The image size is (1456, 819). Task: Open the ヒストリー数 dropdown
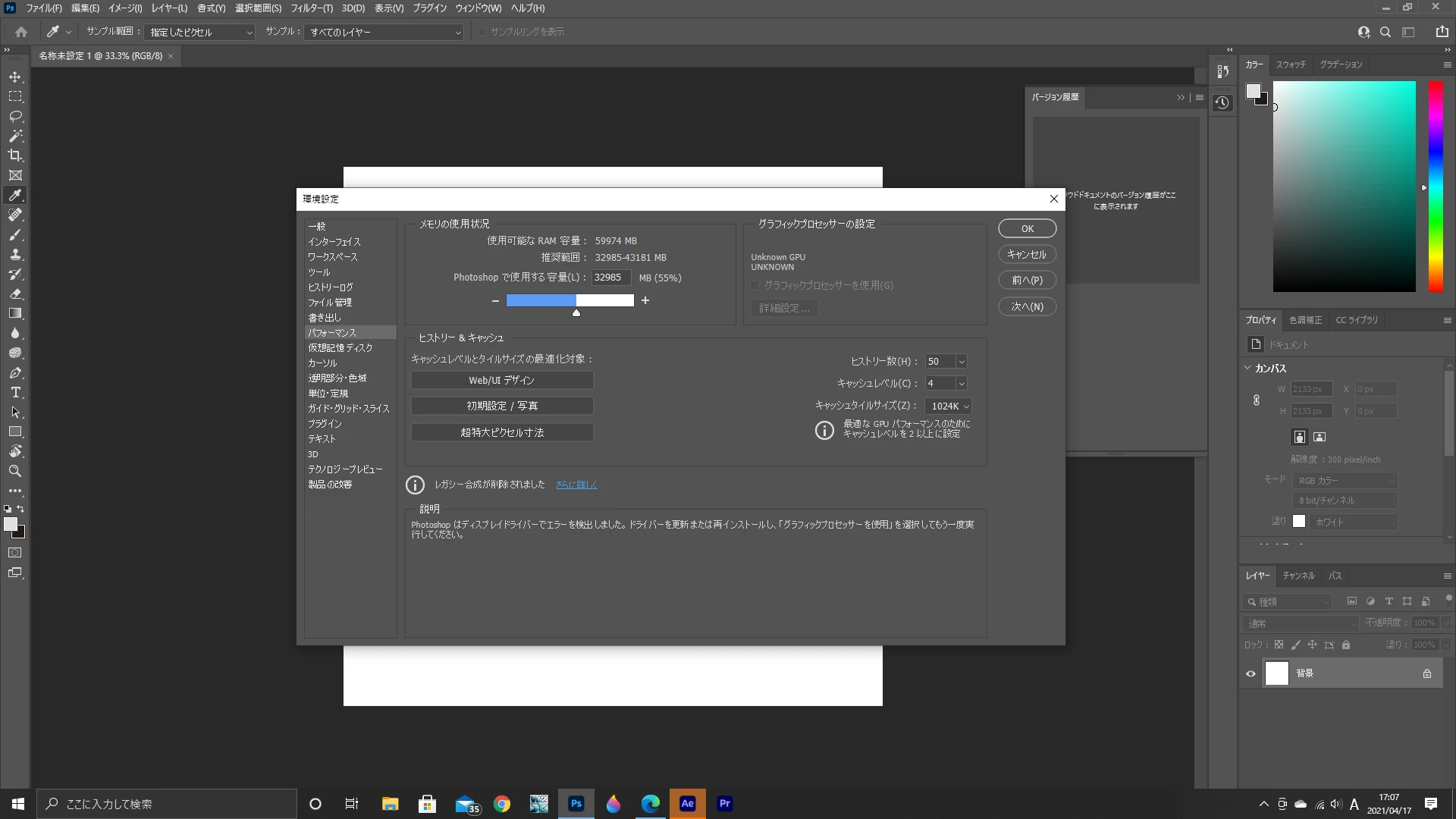click(961, 362)
